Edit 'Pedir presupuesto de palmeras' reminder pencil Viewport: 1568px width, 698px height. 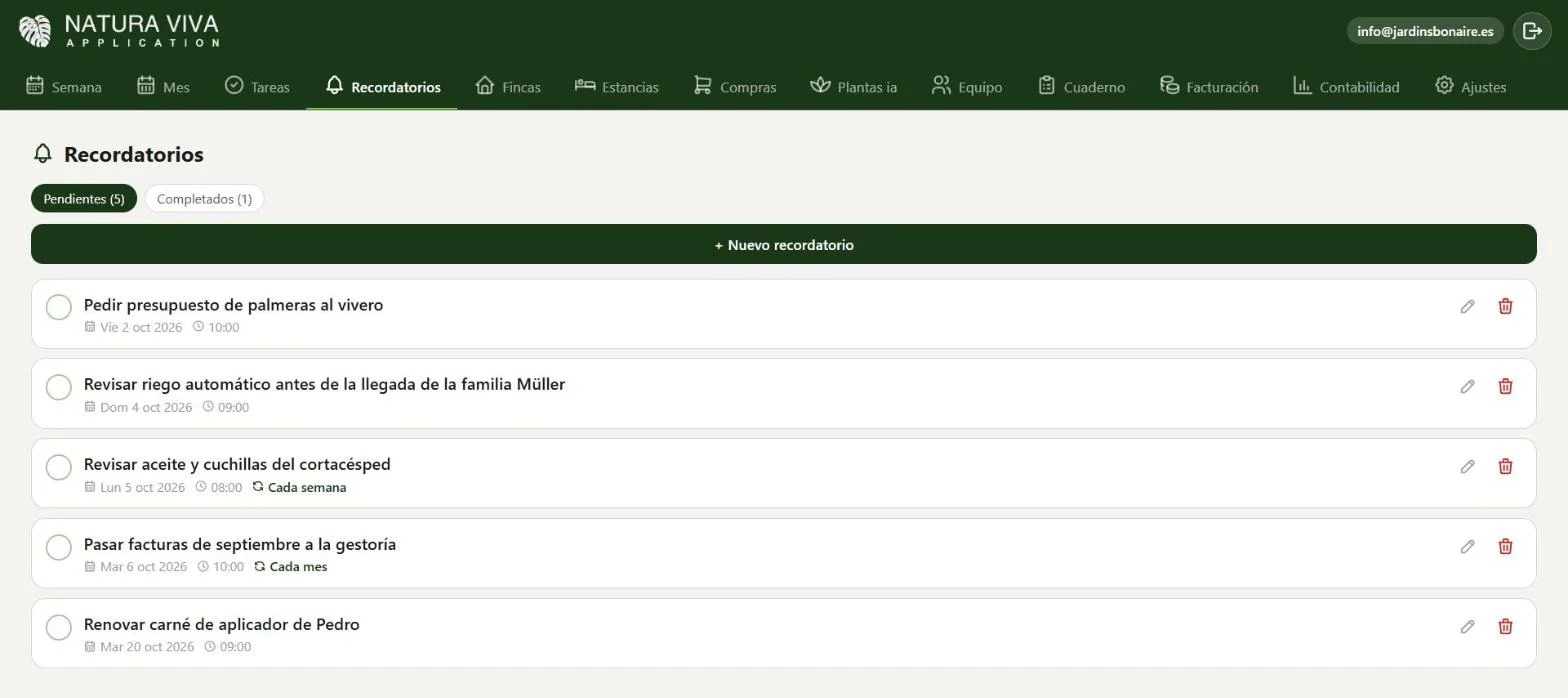click(x=1467, y=306)
